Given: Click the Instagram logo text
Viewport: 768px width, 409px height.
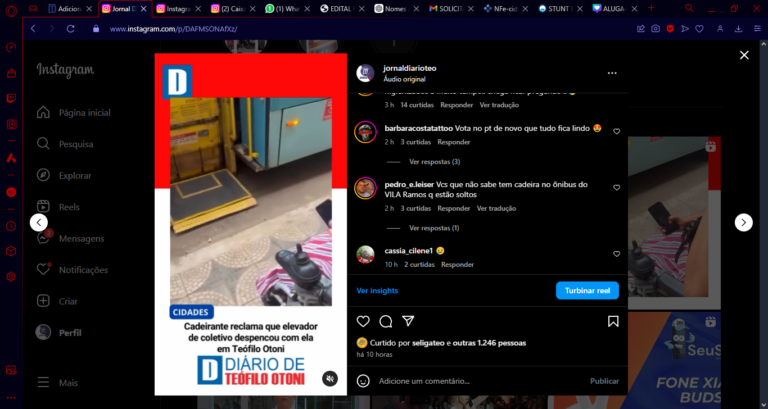Looking at the screenshot, I should click(65, 70).
